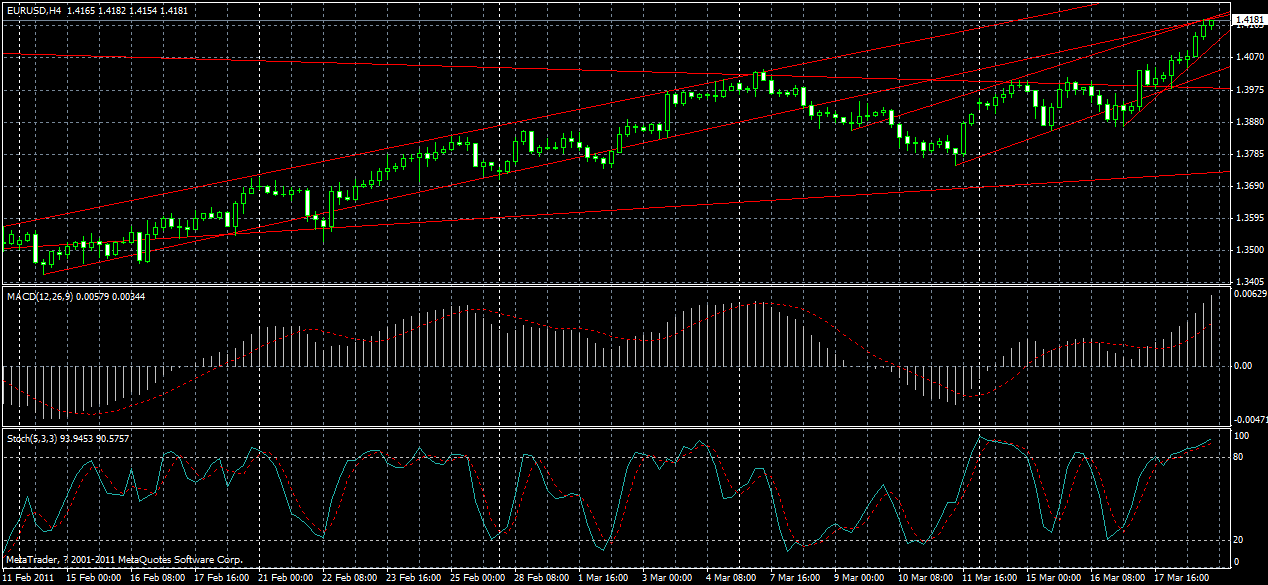The image size is (1268, 585).
Task: Click the 0.00 level label in MACD panel
Action: click(1240, 366)
